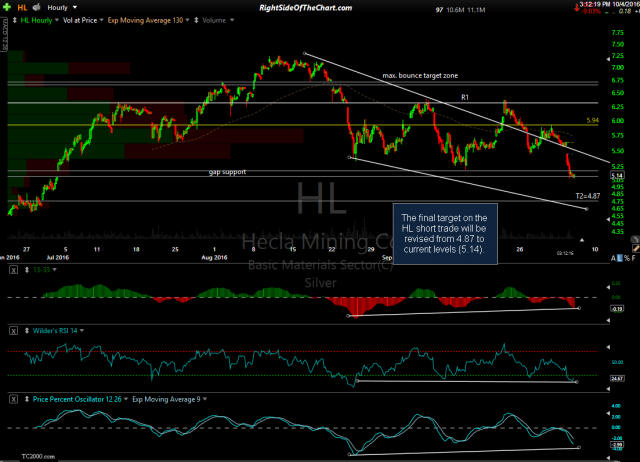Close the 13-33 indicator pane
The height and width of the screenshot is (462, 640).
tap(13, 270)
